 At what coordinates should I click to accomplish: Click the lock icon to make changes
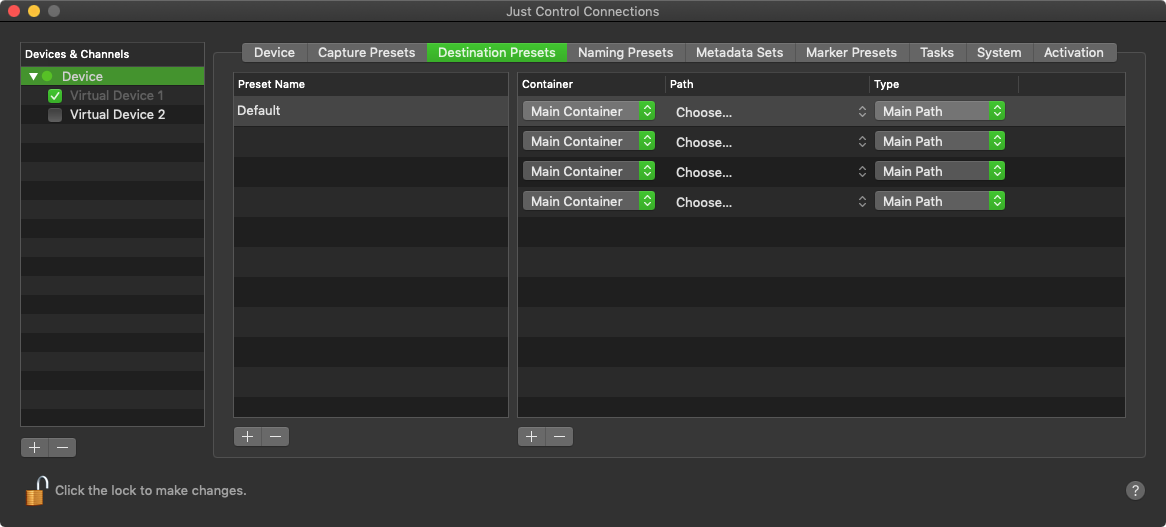36,491
